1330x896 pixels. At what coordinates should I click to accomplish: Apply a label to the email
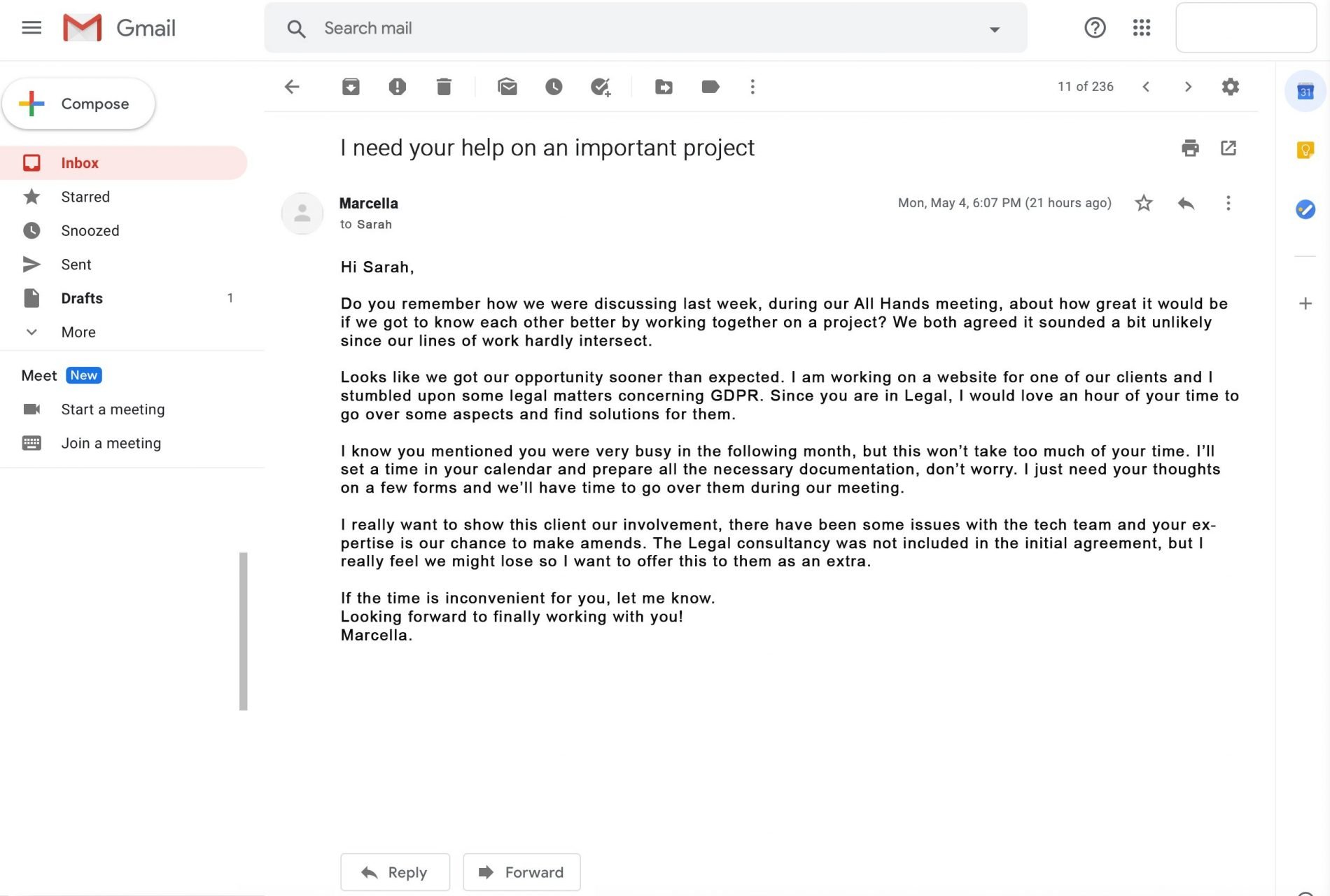coord(710,86)
